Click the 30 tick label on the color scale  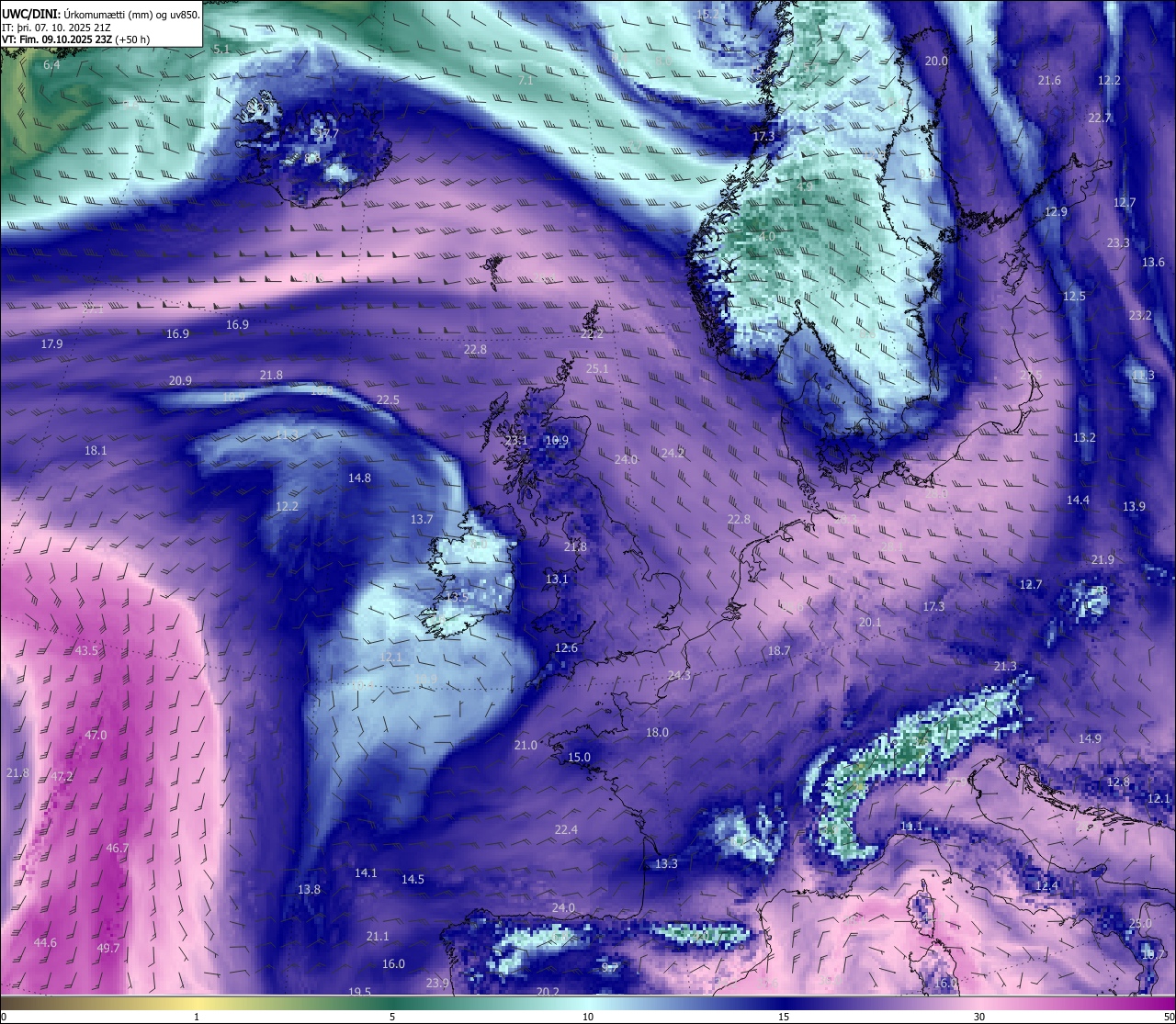[x=979, y=1017]
